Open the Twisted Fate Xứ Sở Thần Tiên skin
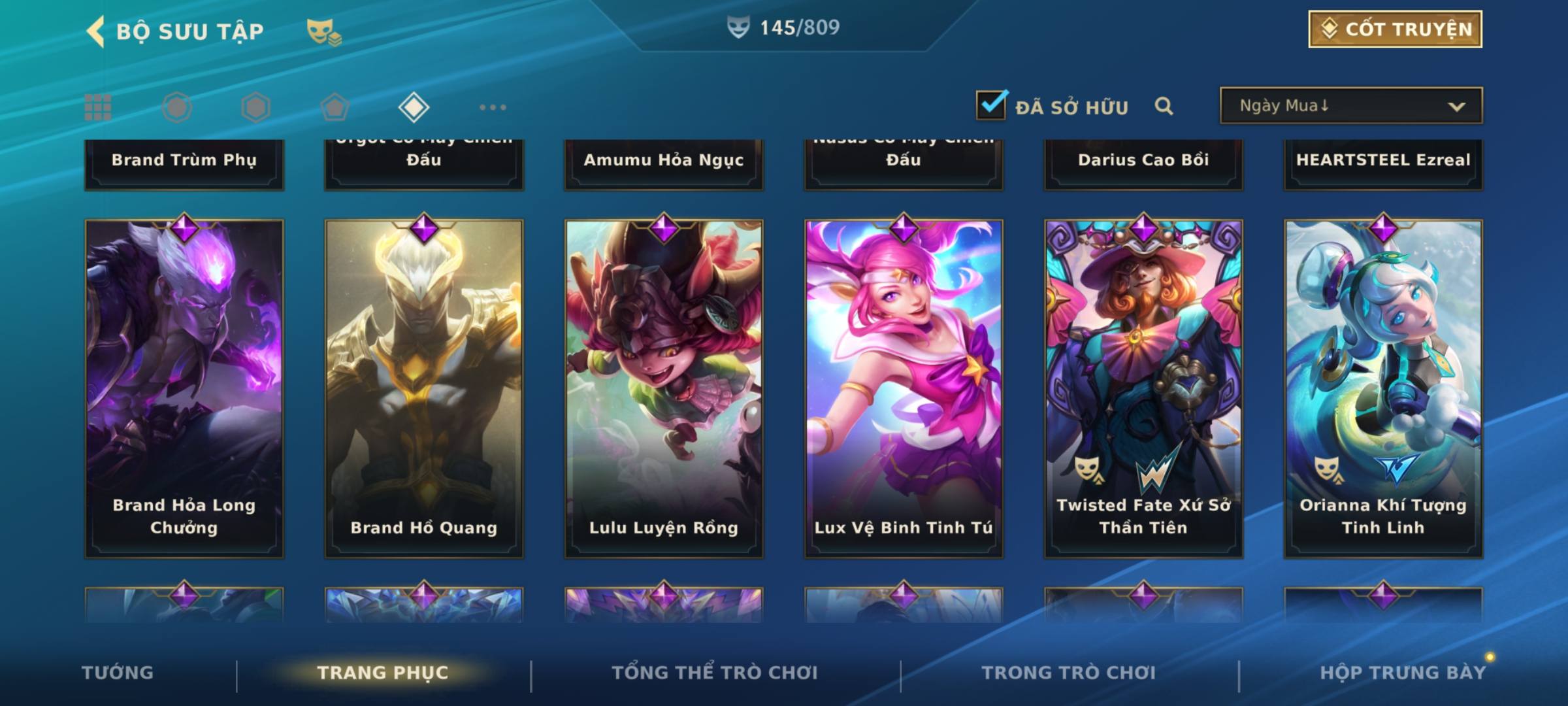This screenshot has width=1568, height=706. pos(1143,388)
